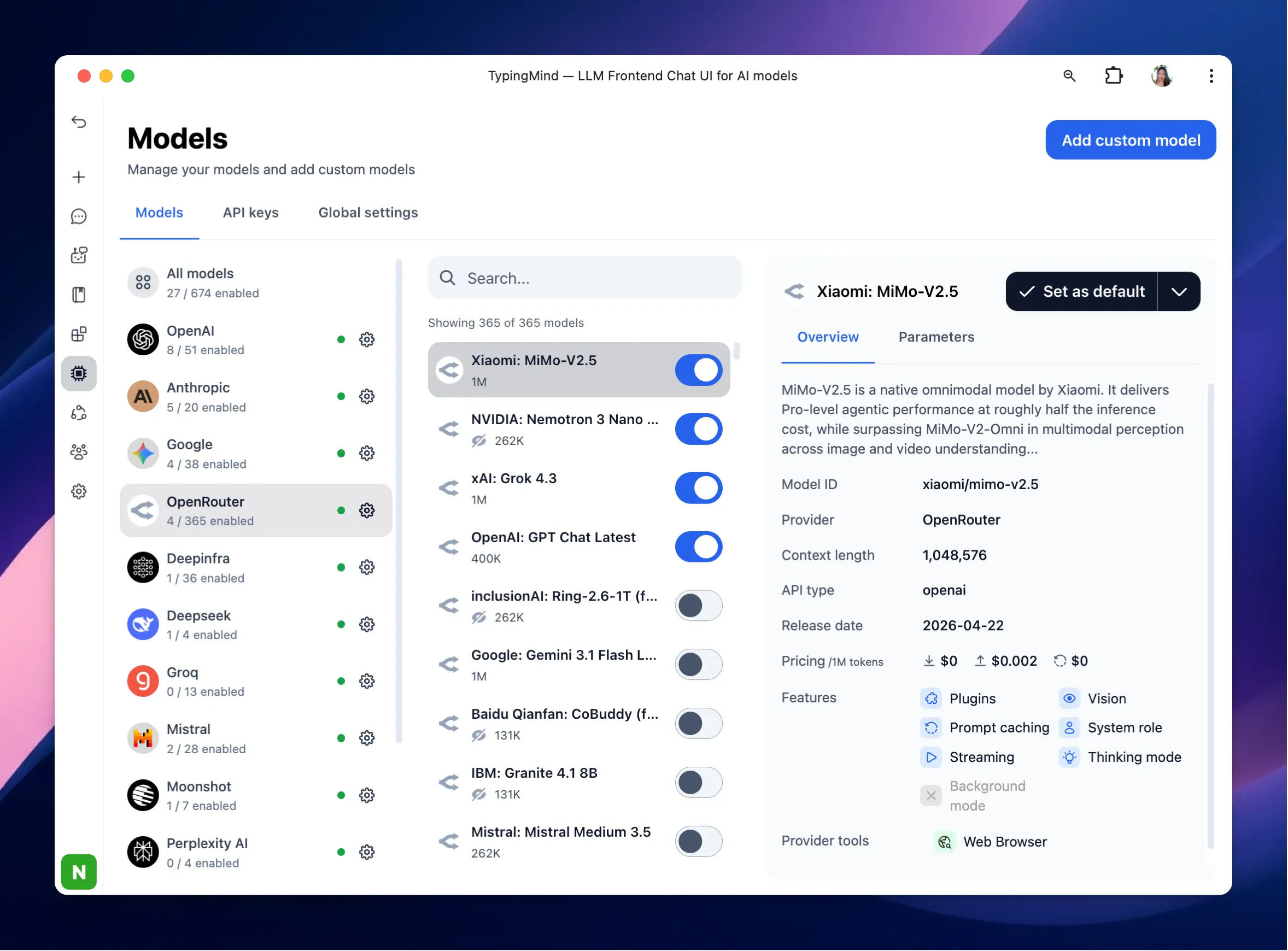Open the sync cycle icon in sidebar

pos(79,413)
